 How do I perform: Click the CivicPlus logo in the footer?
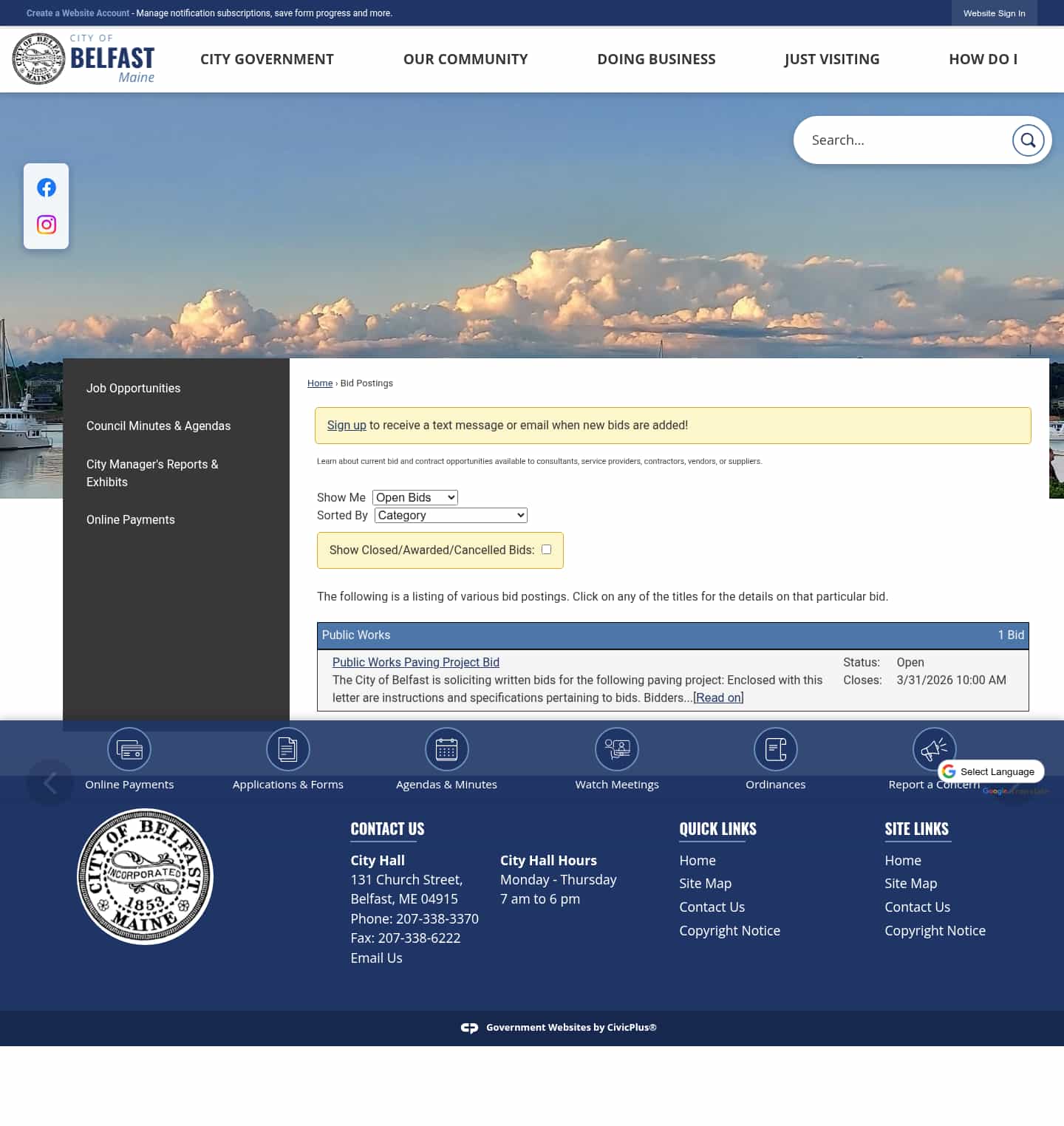point(470,1027)
